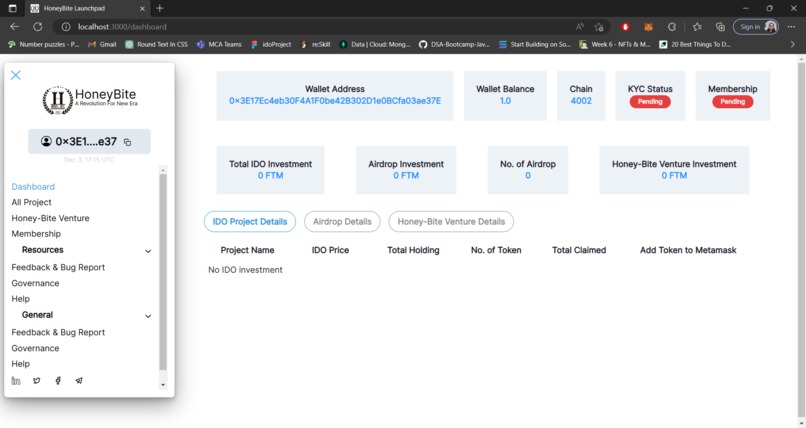The width and height of the screenshot is (806, 428).
Task: Open the LinkedIn social icon
Action: click(x=16, y=381)
